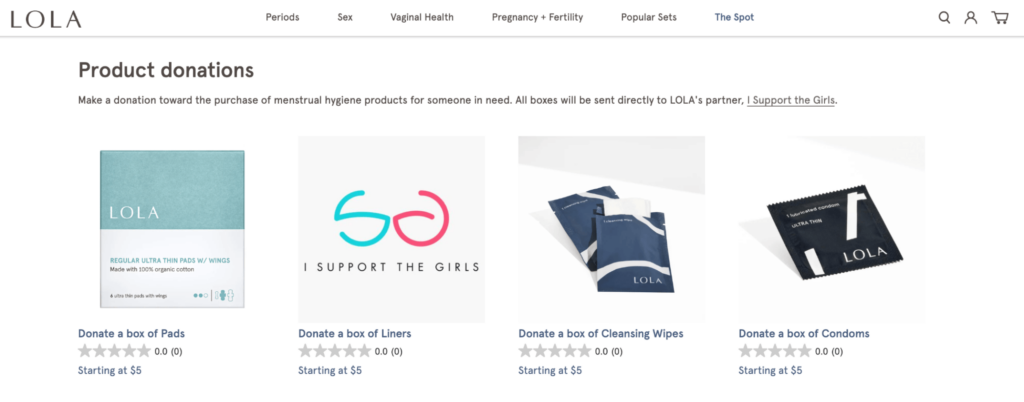
Task: Click star rating under Donate Condoms
Action: point(774,351)
